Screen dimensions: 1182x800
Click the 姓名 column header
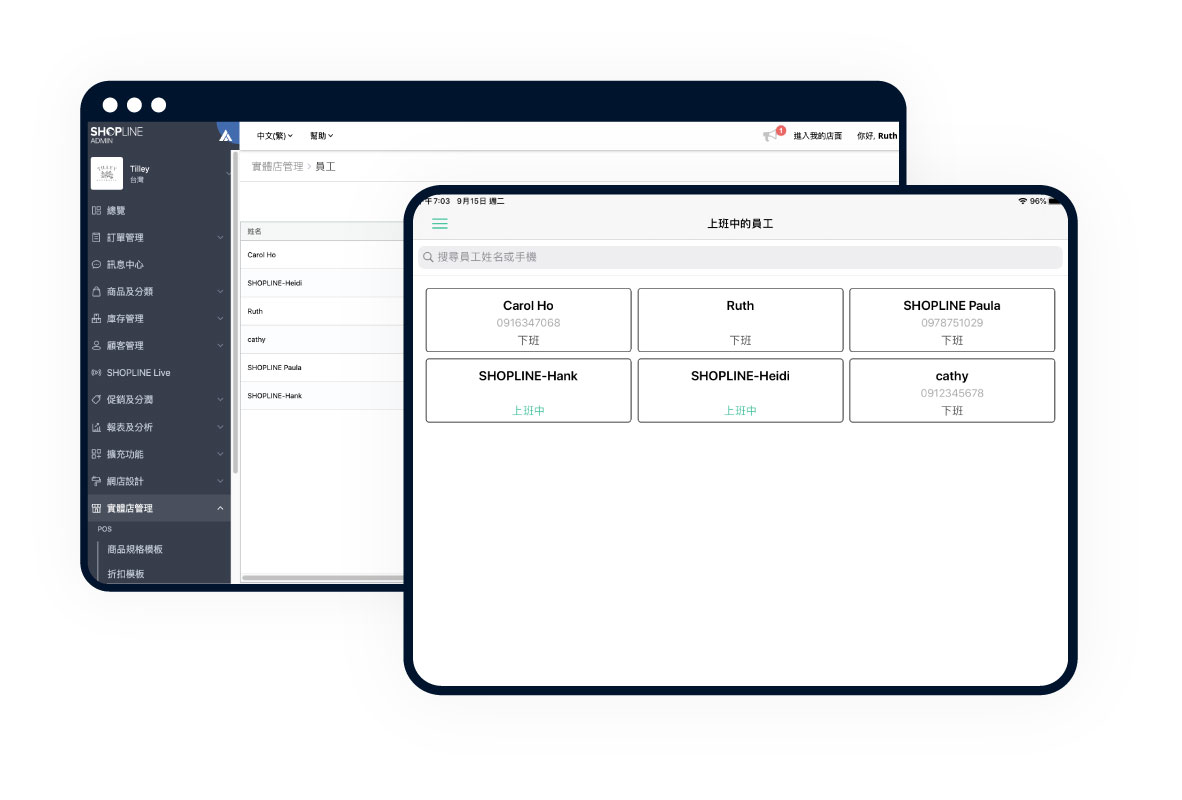pyautogui.click(x=255, y=231)
